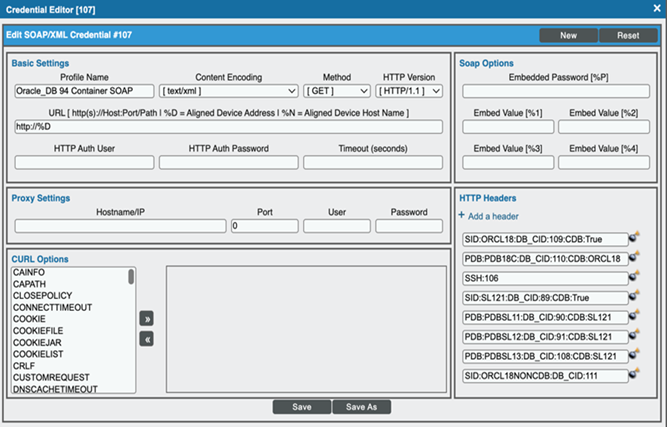Click the plus icon for Add a header

pyautogui.click(x=462, y=215)
